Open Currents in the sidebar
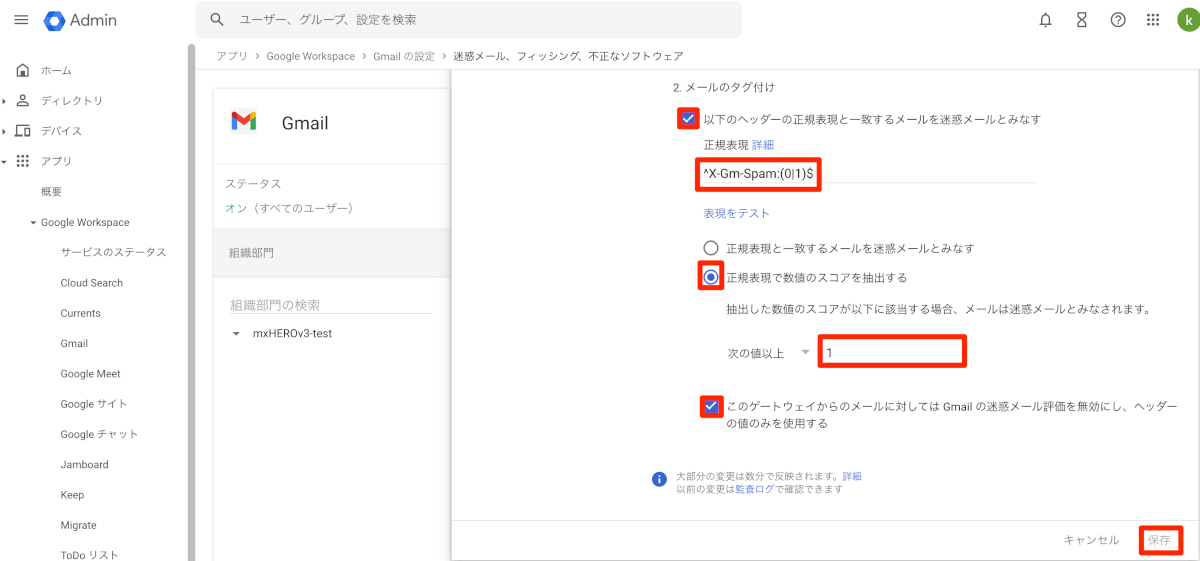This screenshot has height=561, width=1200. (x=81, y=313)
